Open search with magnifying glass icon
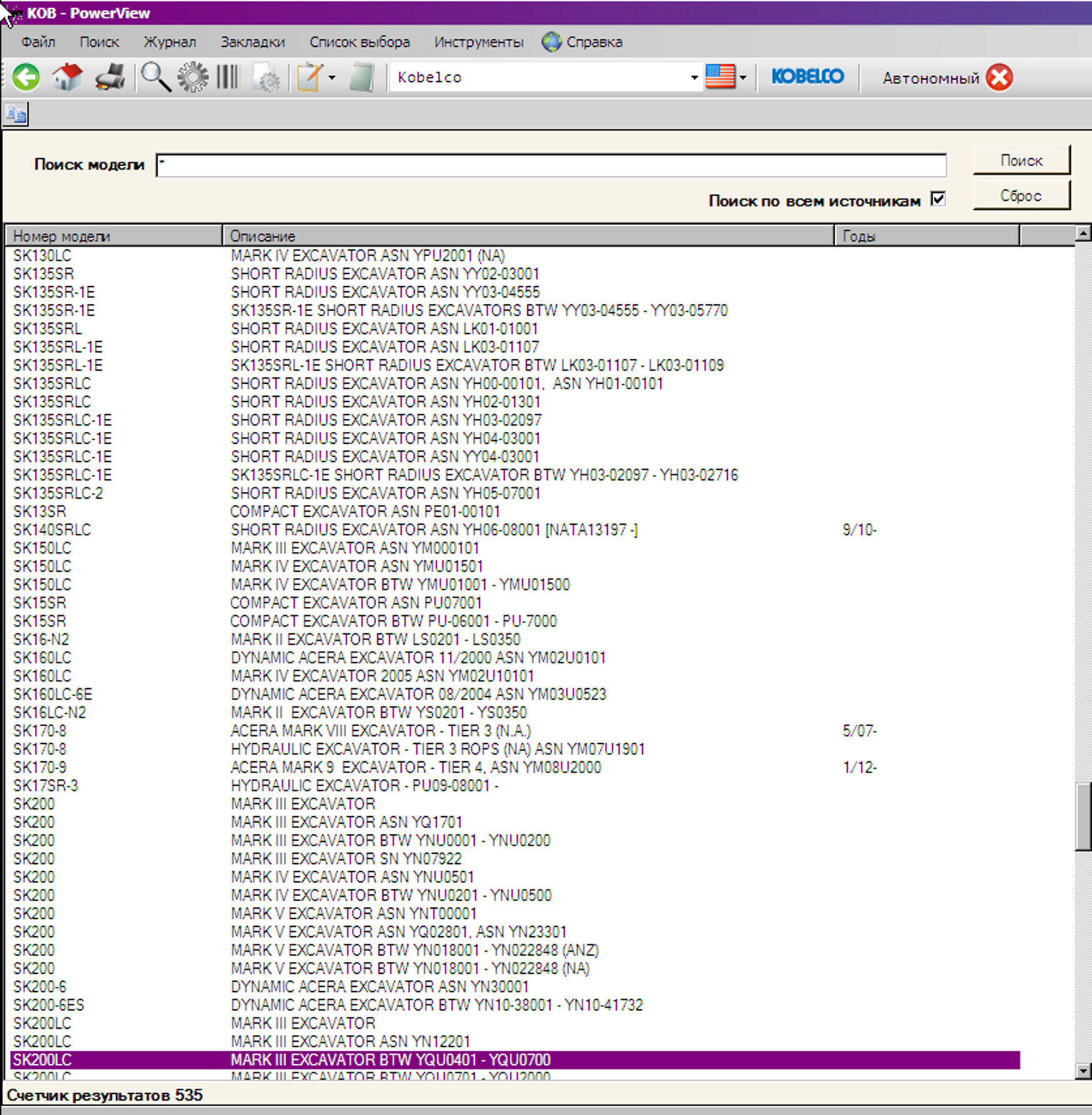Viewport: 1092px width, 1115px height. pyautogui.click(x=155, y=77)
